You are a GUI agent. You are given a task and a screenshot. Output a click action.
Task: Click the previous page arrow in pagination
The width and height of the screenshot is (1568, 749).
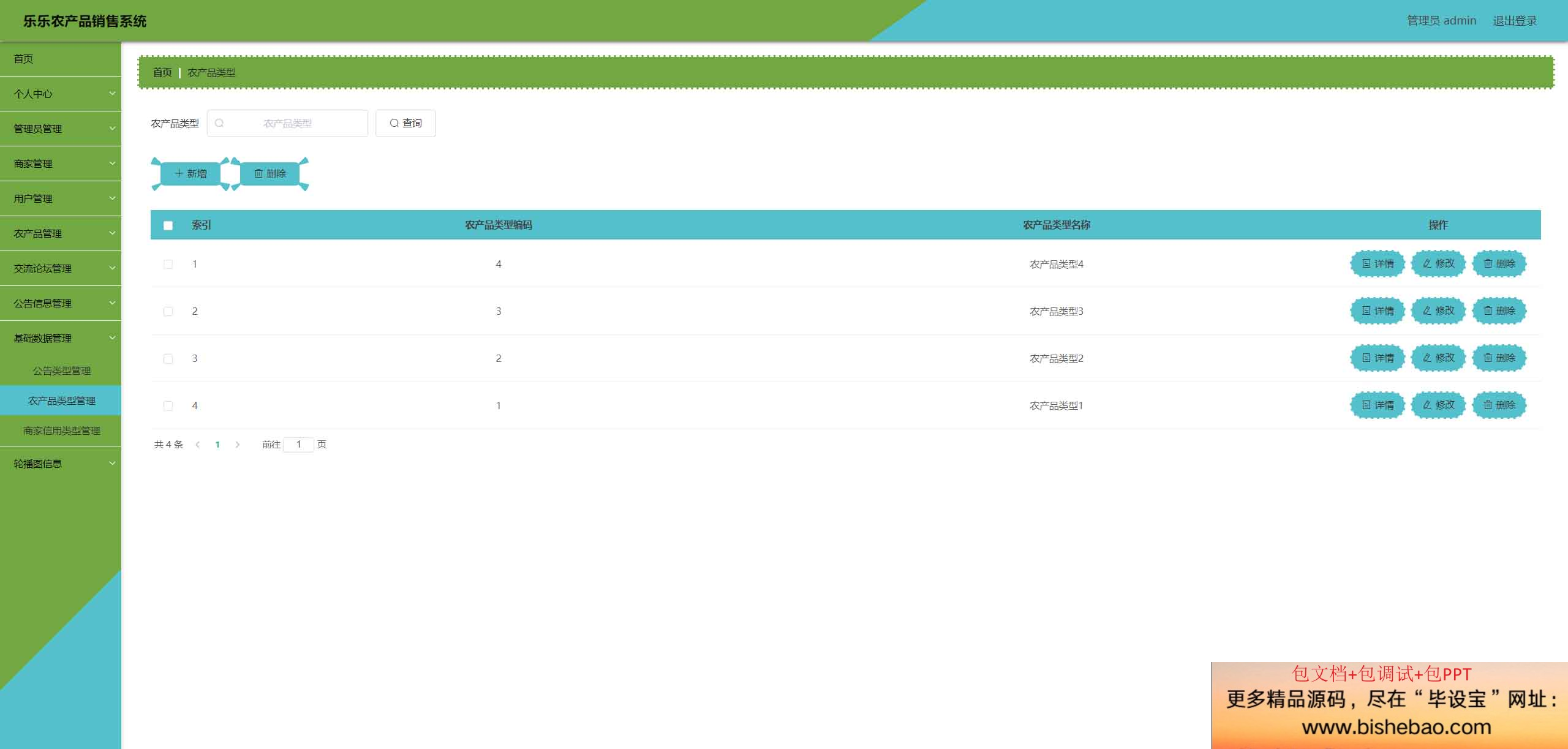point(197,445)
